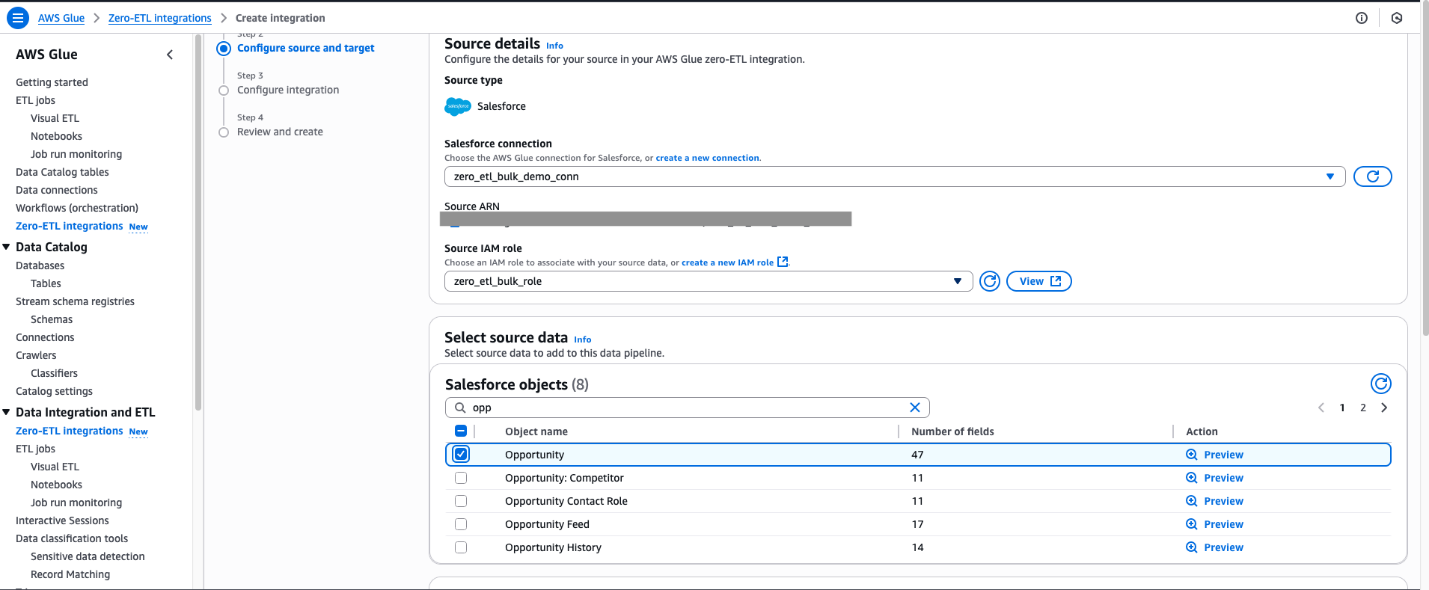Uncheck the Opportunity object checkbox
Image resolution: width=1429 pixels, height=590 pixels.
[460, 454]
